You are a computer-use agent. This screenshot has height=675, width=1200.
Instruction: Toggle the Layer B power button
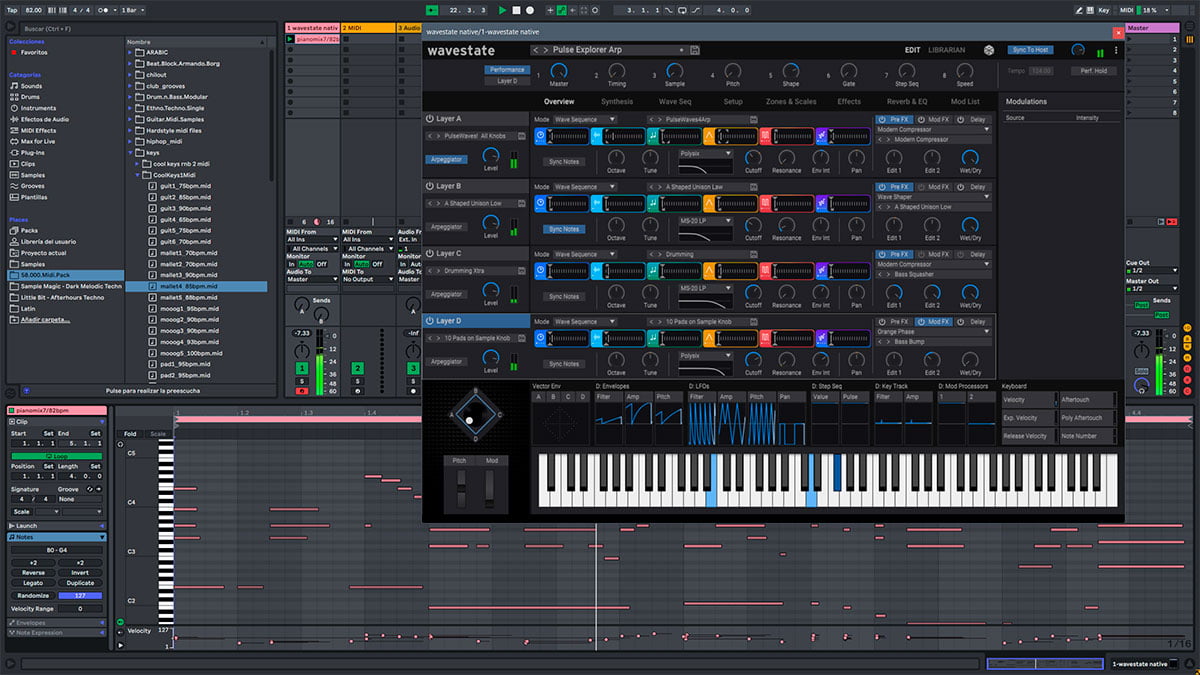428,186
